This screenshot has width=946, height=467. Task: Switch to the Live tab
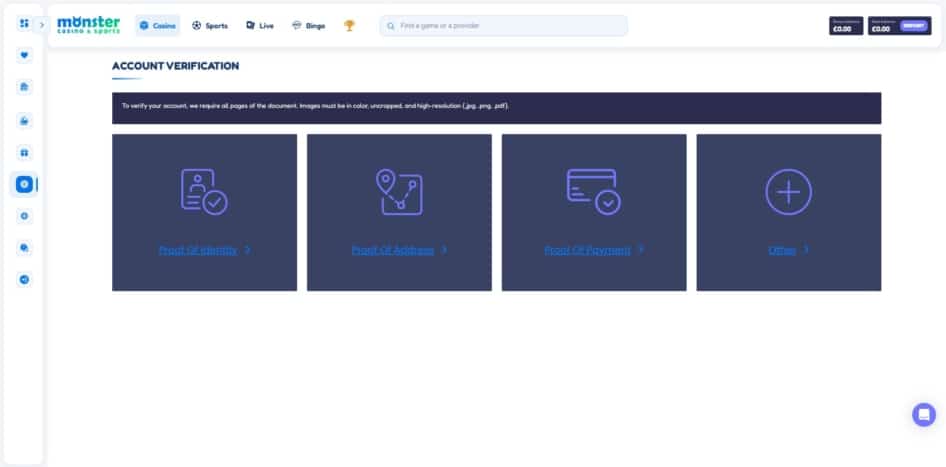pyautogui.click(x=260, y=25)
